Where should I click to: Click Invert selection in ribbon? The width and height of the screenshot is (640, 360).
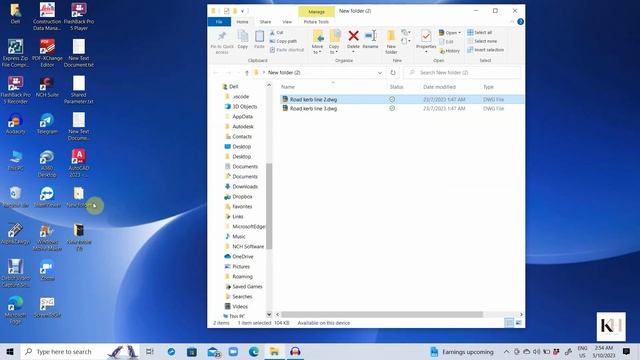click(x=486, y=50)
